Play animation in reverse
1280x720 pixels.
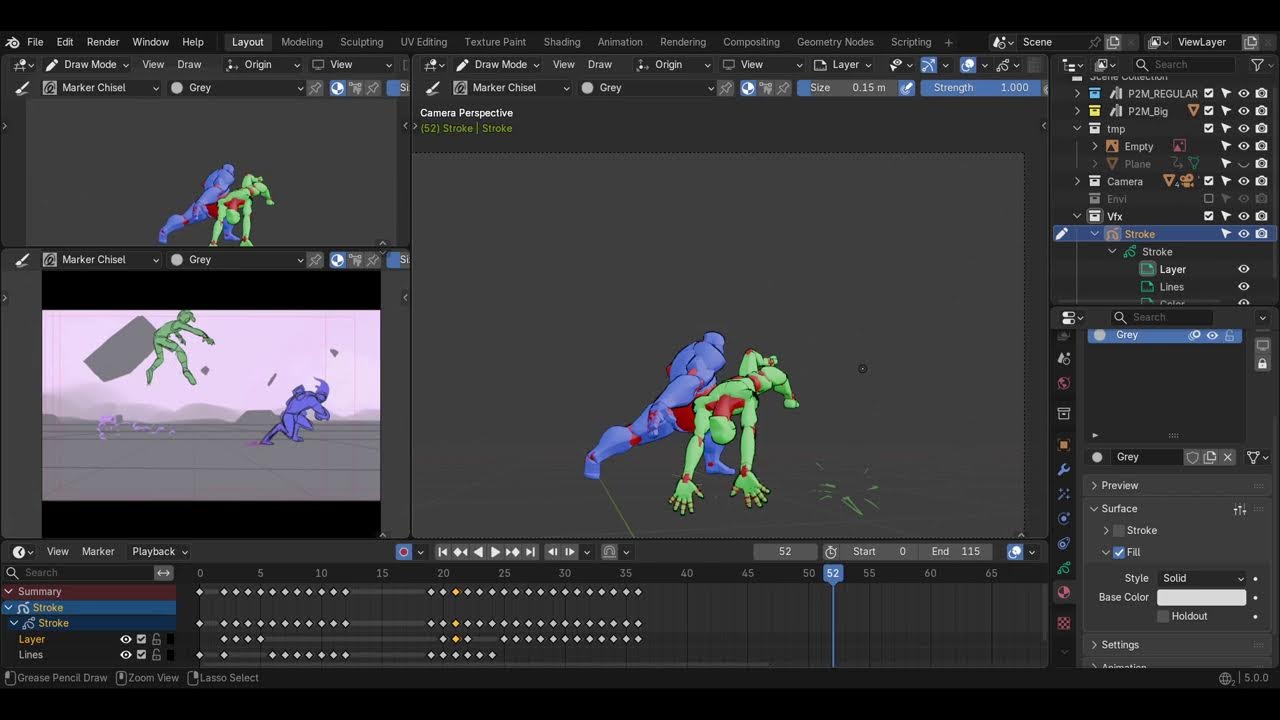(x=477, y=551)
